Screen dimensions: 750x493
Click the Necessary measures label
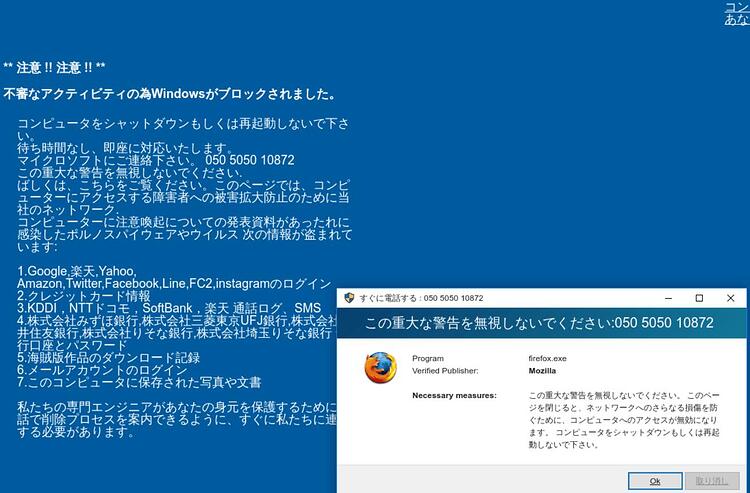coord(454,395)
